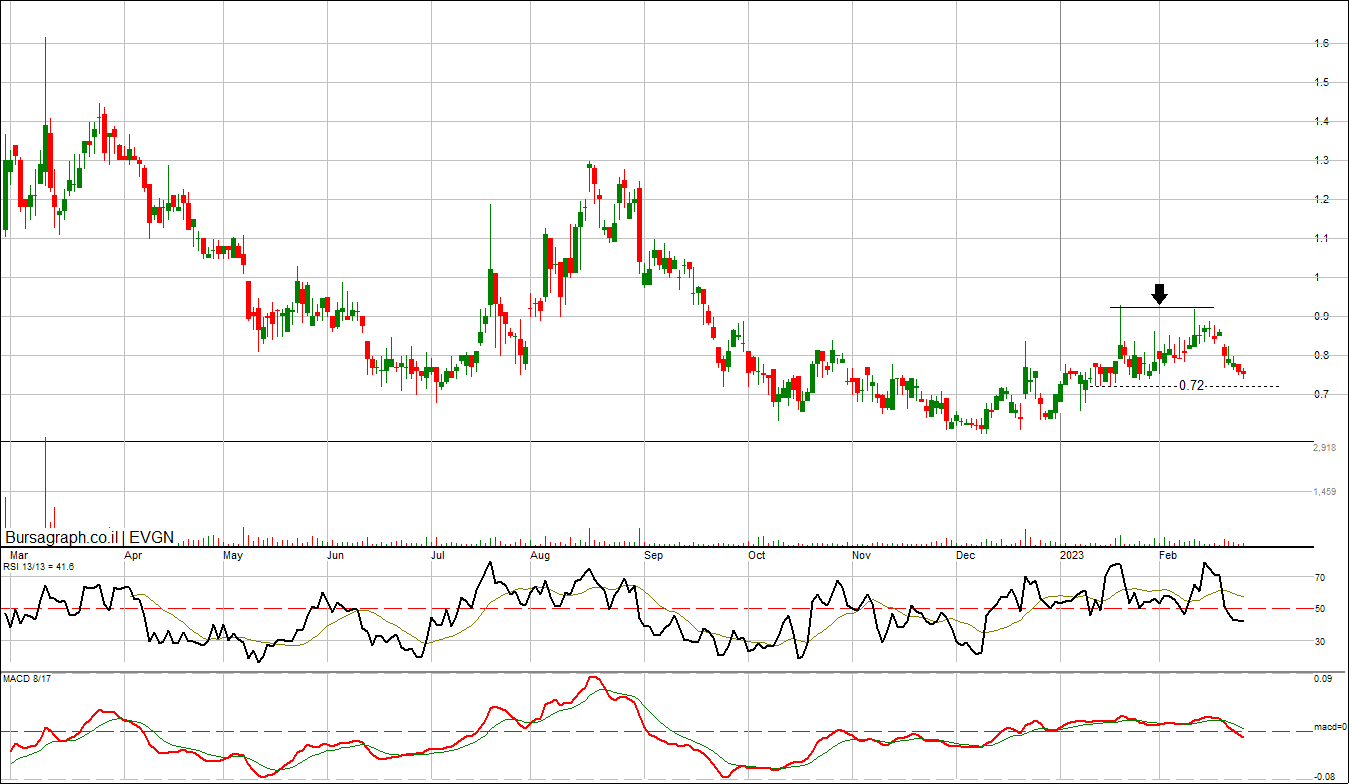Select the 0.8 price axis label
1349x784 pixels.
point(1322,356)
